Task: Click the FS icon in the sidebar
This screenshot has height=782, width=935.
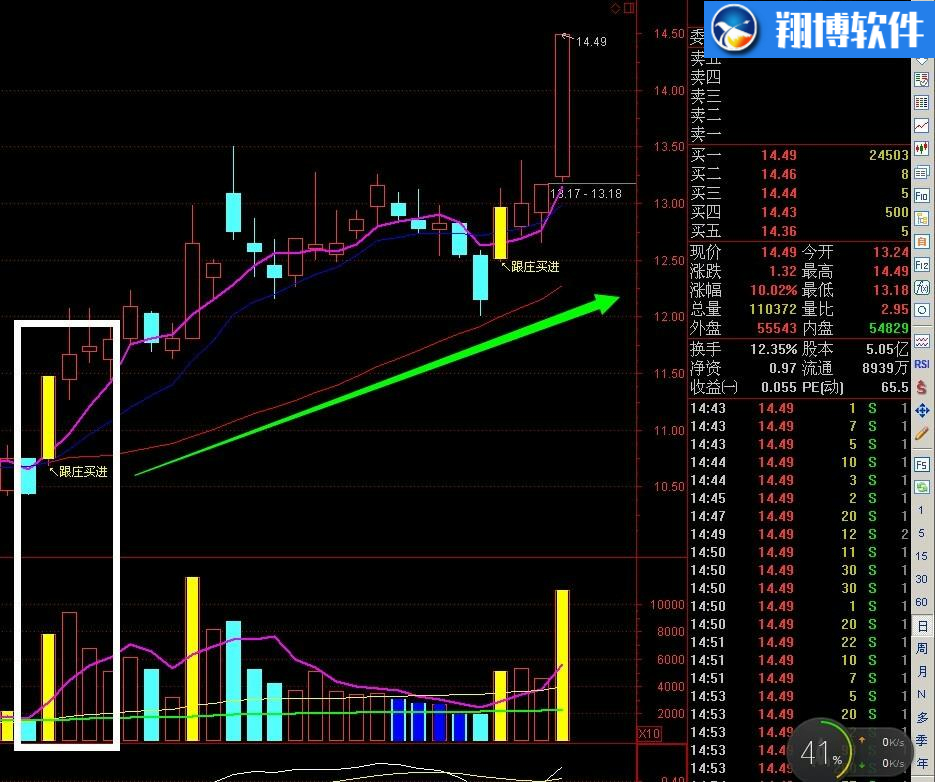Action: click(x=921, y=465)
